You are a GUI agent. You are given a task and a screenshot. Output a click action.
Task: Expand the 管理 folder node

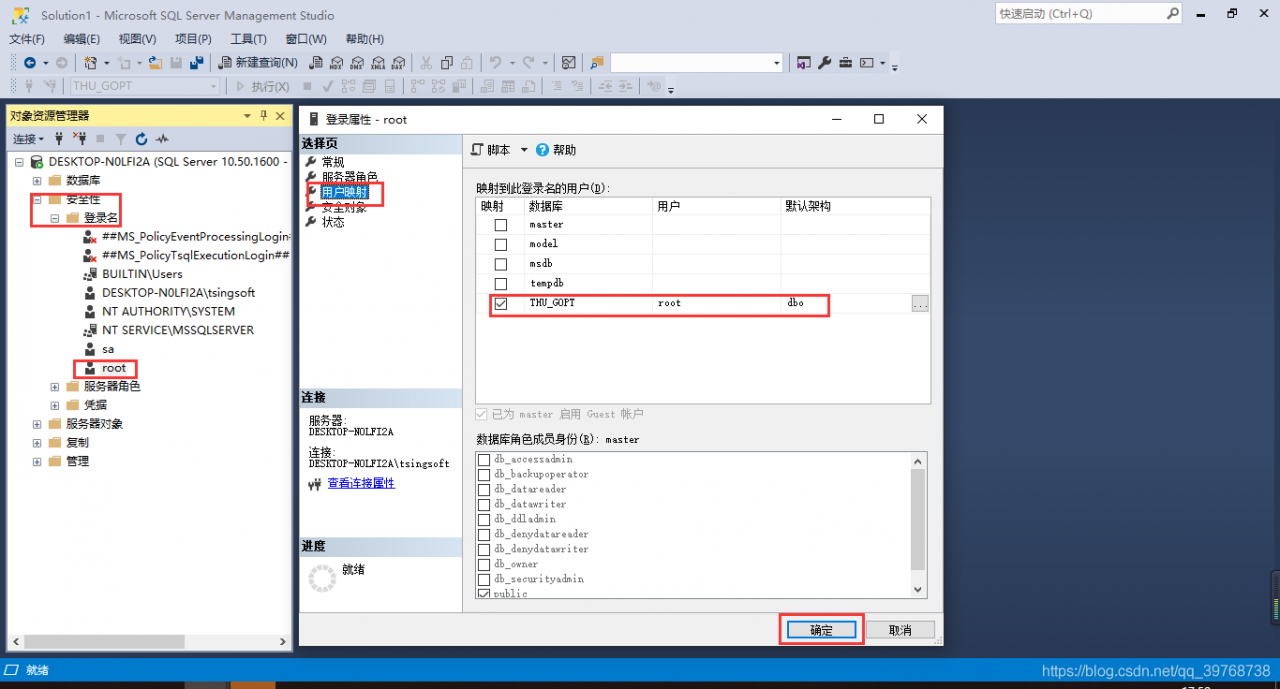[x=37, y=461]
